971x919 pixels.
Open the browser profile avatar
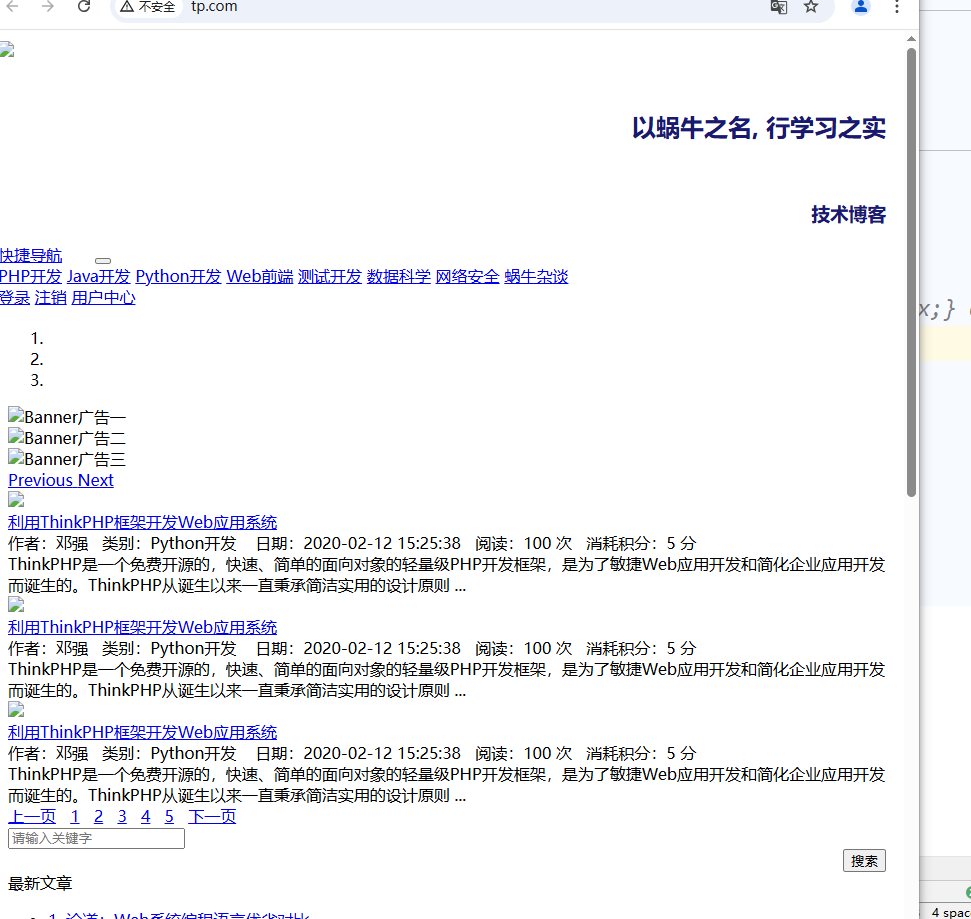(x=861, y=7)
